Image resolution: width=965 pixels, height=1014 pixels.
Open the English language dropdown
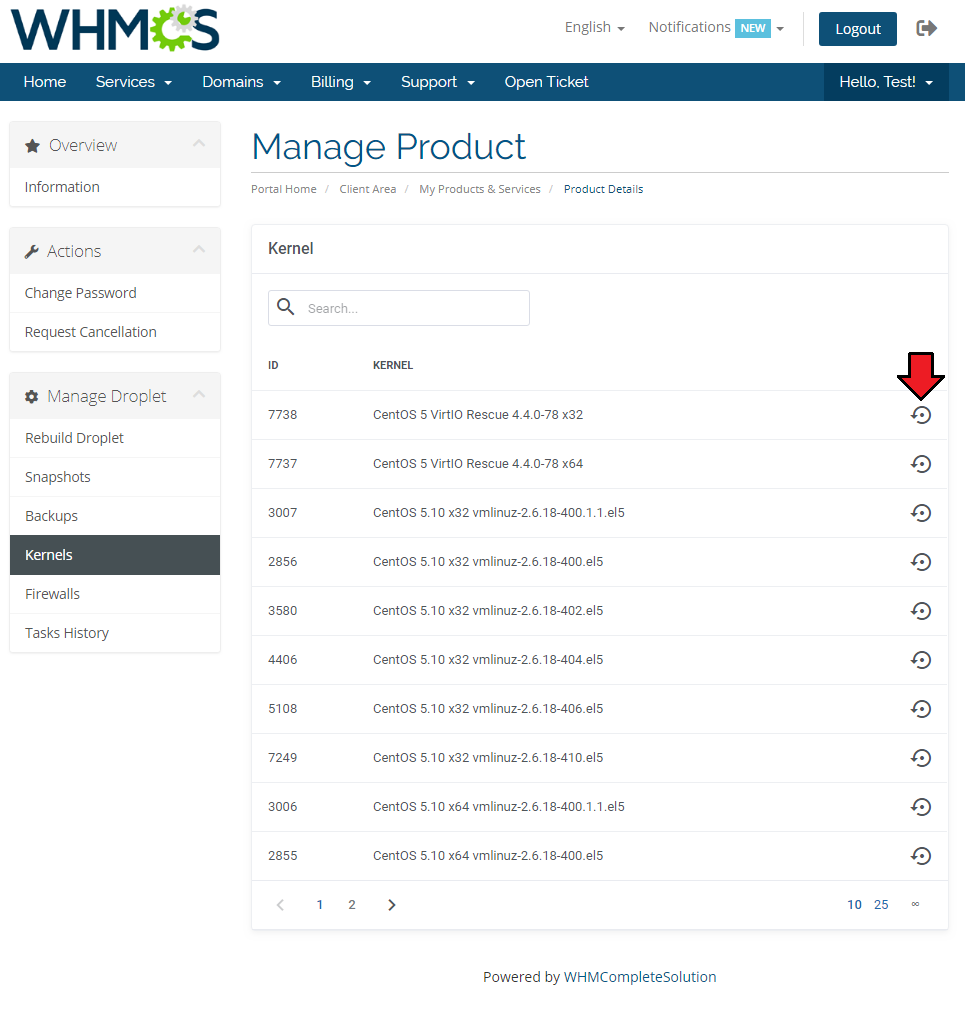594,28
